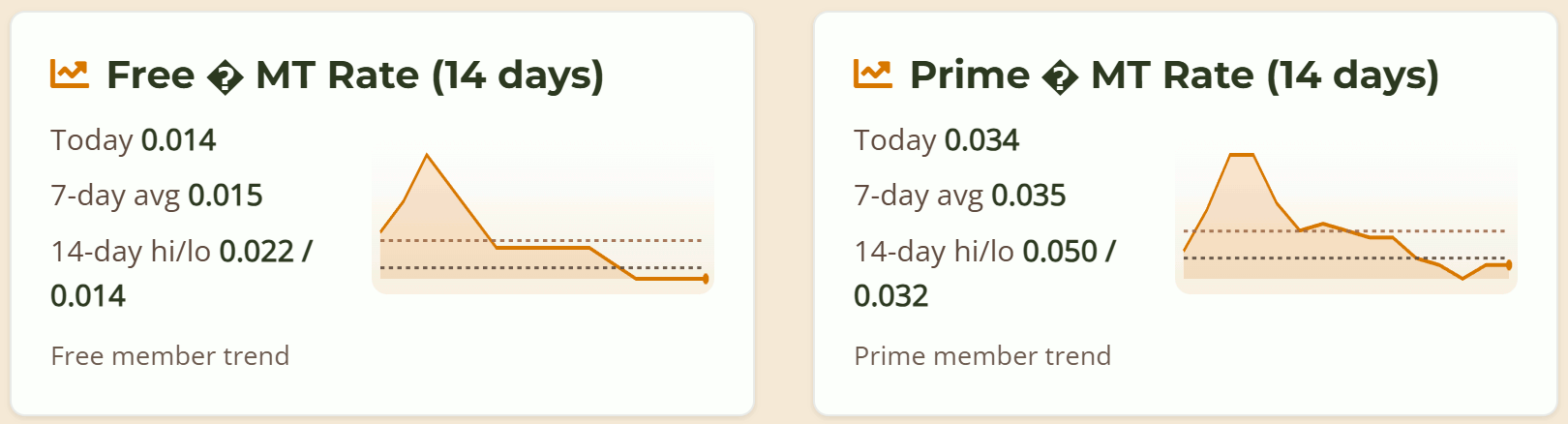Click the flat peak of the Prime sparkline
Screen dimensions: 1568x424
pyautogui.click(x=1242, y=155)
